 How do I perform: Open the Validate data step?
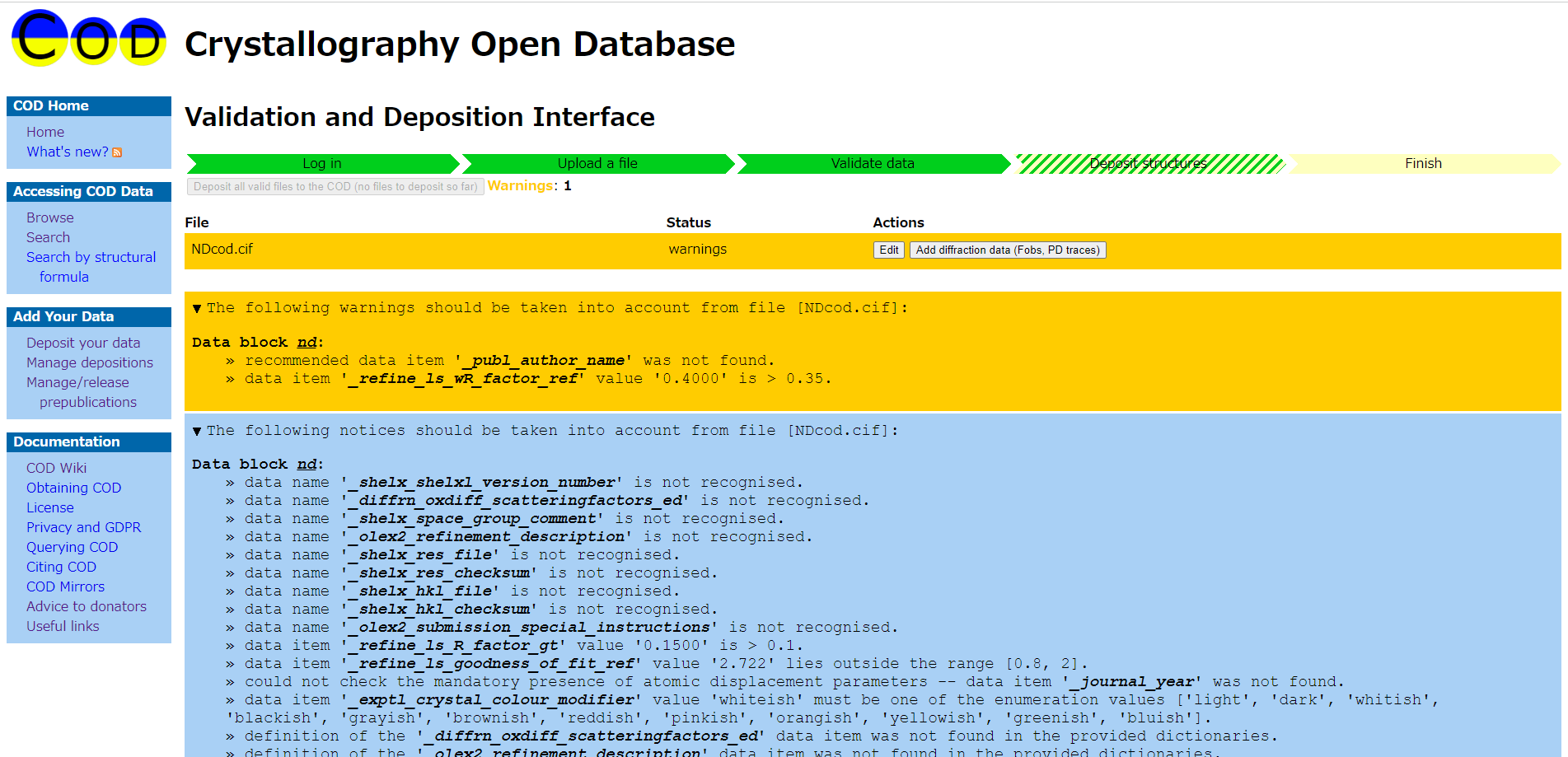(x=873, y=164)
